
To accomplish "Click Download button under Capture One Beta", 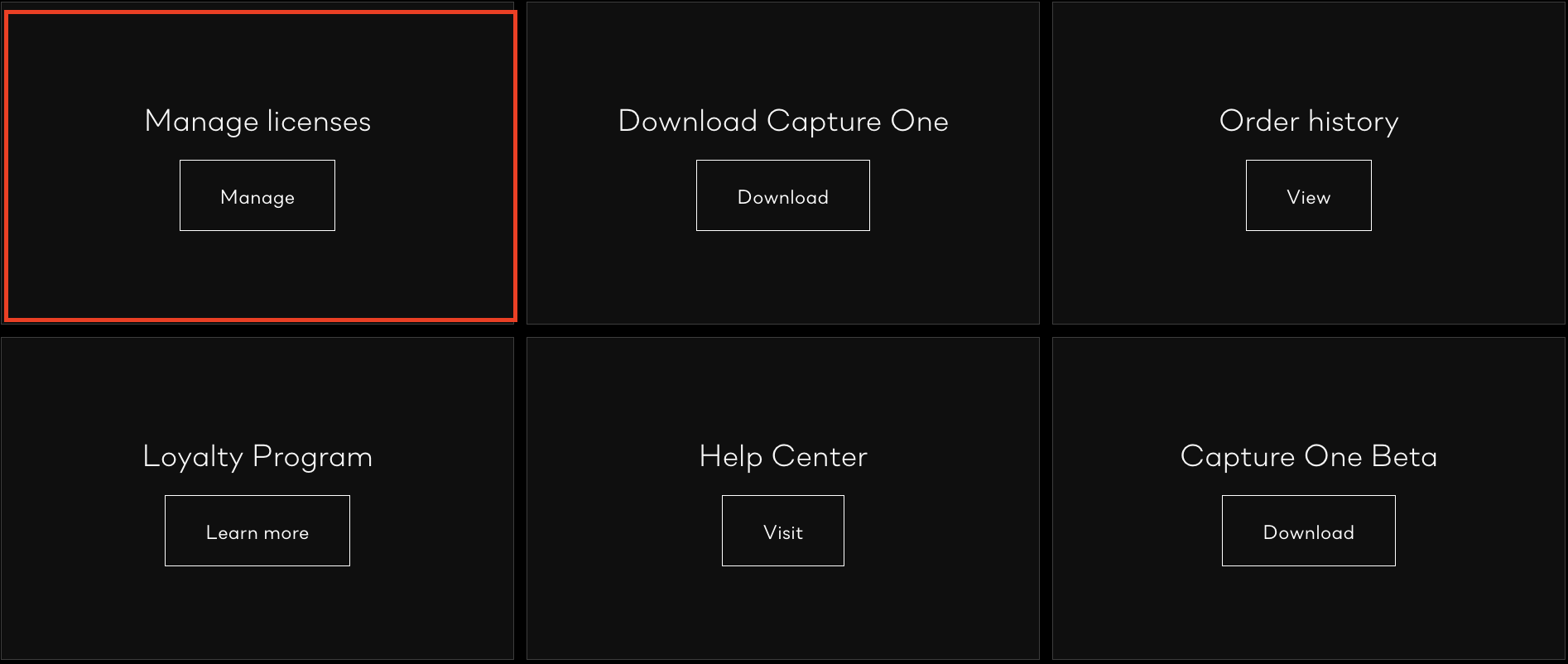I will [x=1309, y=531].
